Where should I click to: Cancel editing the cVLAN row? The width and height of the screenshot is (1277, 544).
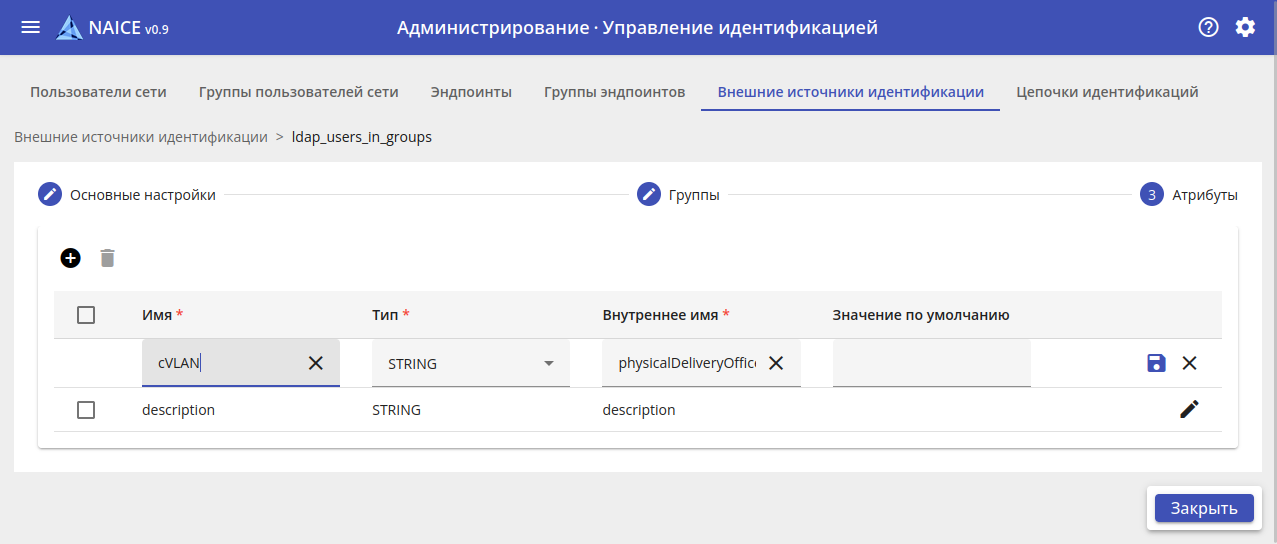1190,363
